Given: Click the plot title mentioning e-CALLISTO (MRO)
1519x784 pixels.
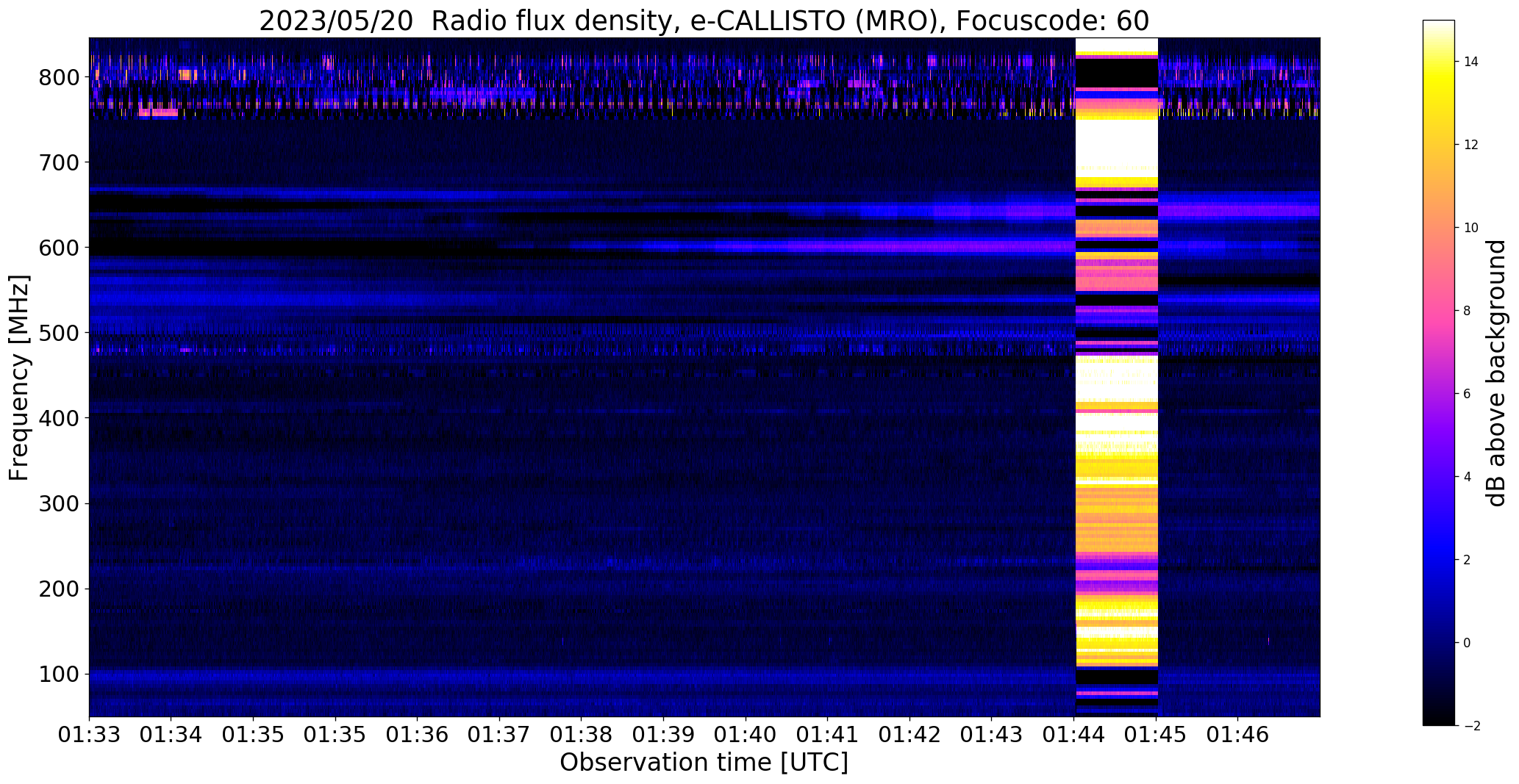Looking at the screenshot, I should tap(704, 21).
